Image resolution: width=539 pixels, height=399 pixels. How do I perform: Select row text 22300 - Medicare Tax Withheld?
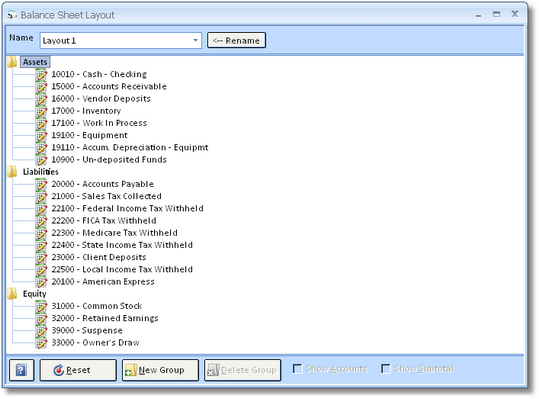(114, 233)
